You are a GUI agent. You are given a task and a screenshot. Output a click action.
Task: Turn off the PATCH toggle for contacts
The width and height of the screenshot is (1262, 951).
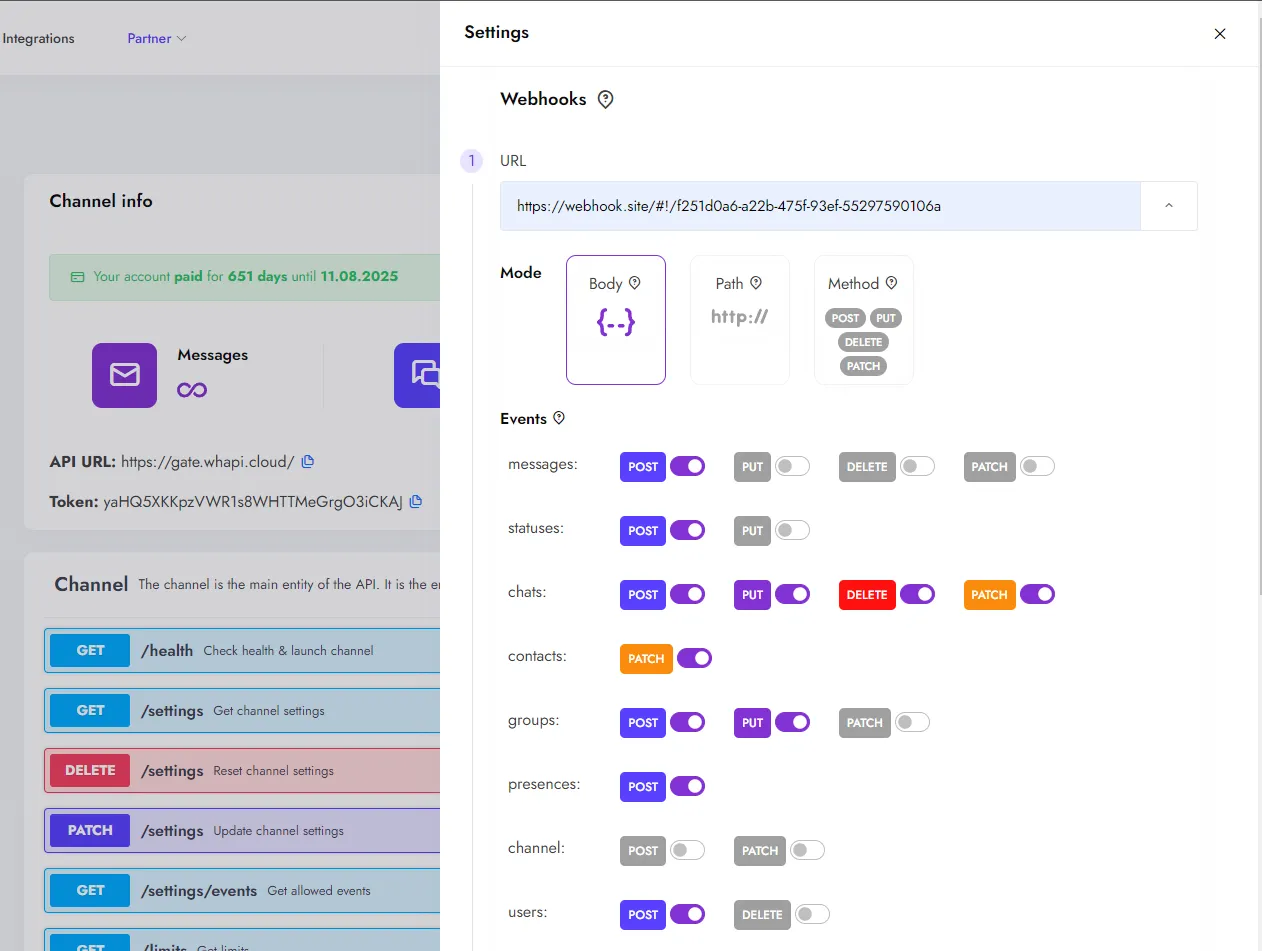pos(695,658)
